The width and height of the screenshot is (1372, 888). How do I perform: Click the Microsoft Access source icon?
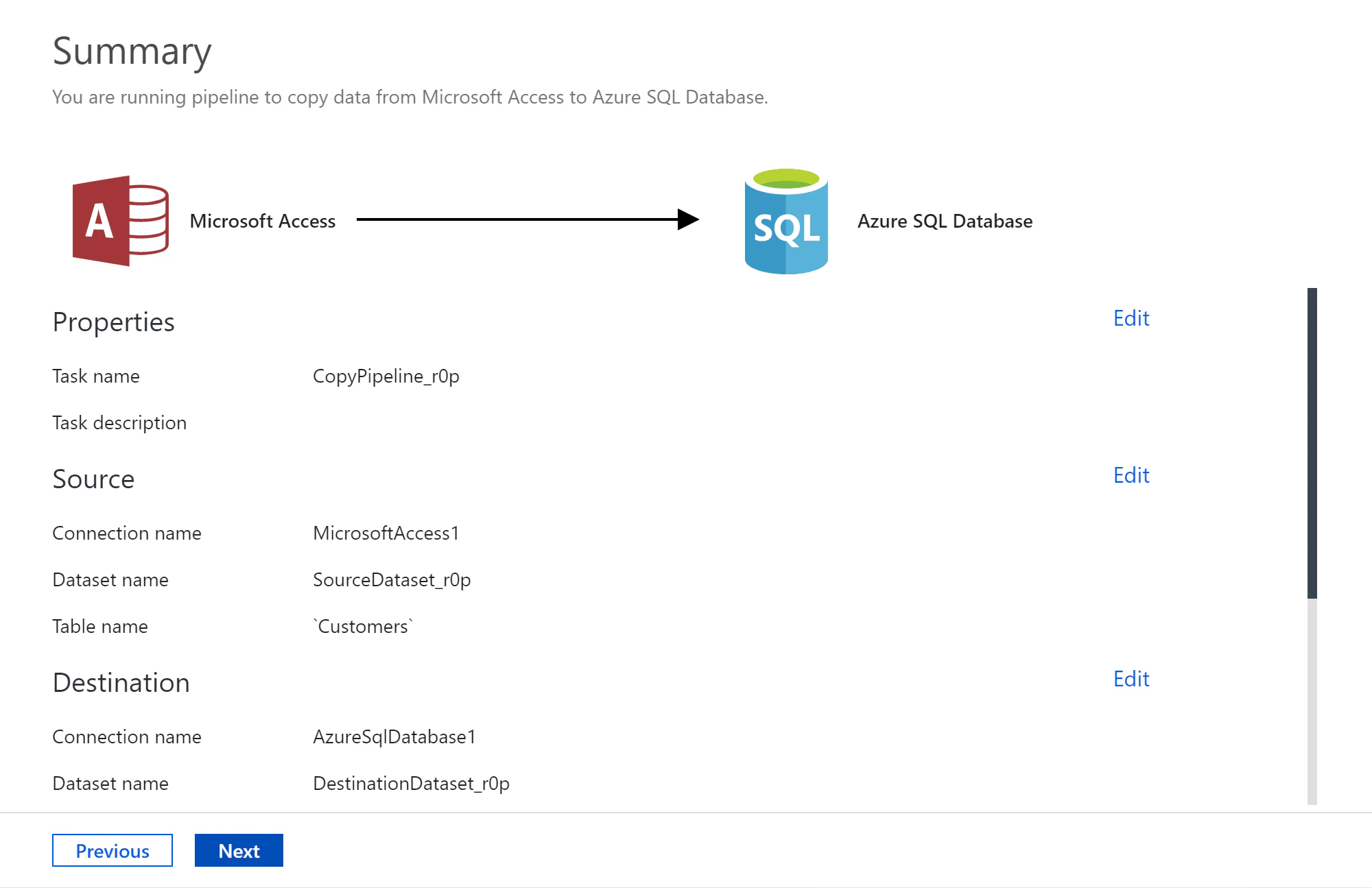pos(120,221)
